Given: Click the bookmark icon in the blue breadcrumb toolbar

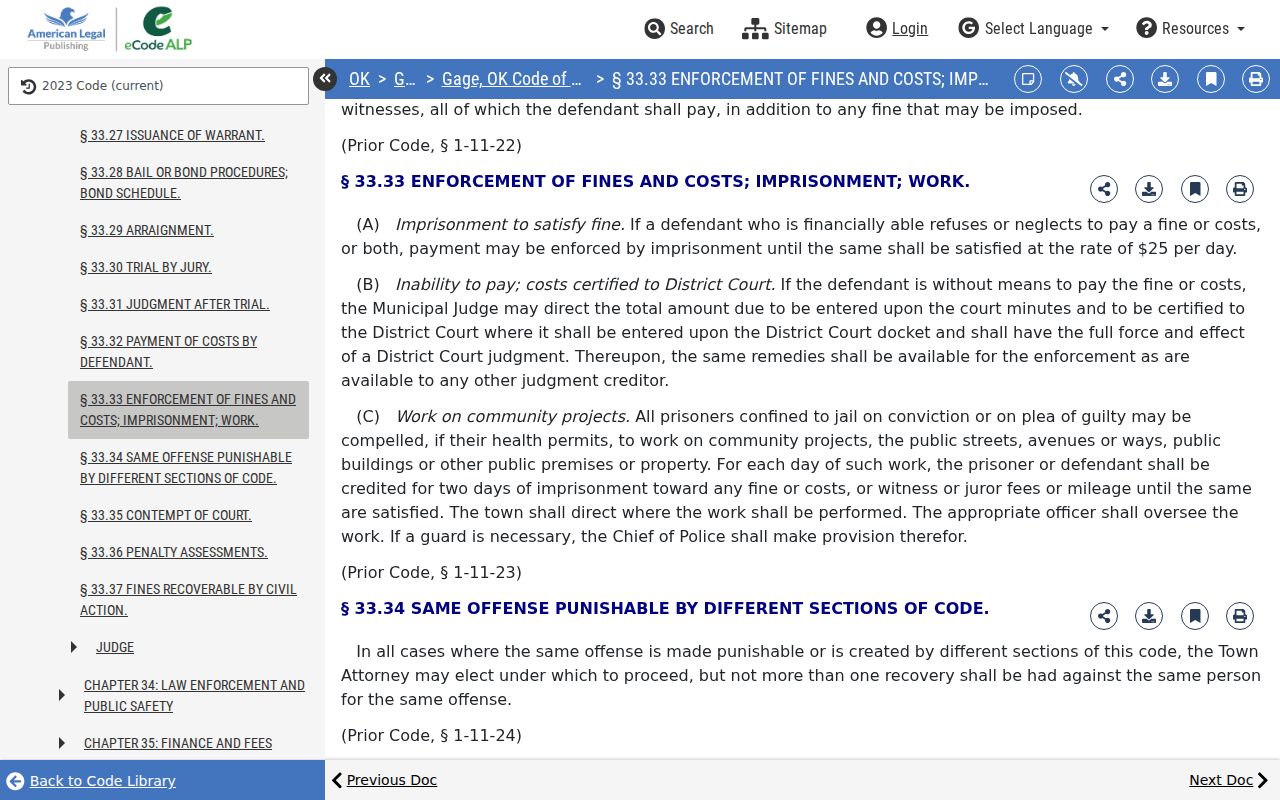Looking at the screenshot, I should [1211, 79].
